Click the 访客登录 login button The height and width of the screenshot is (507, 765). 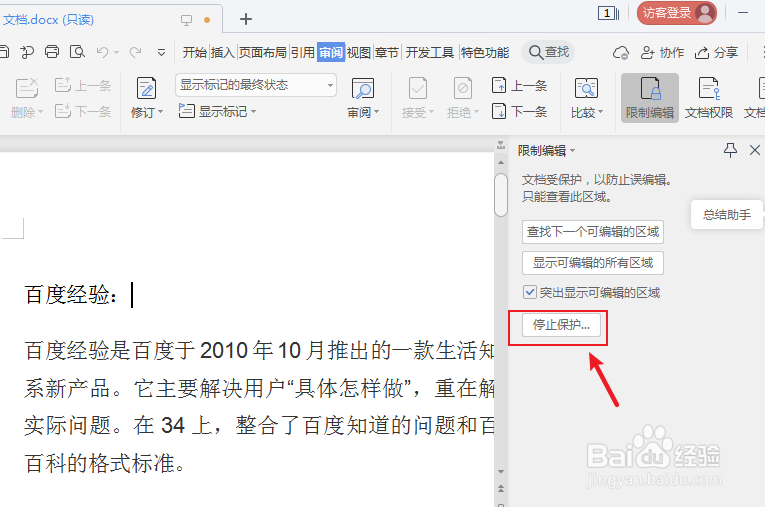click(x=676, y=13)
